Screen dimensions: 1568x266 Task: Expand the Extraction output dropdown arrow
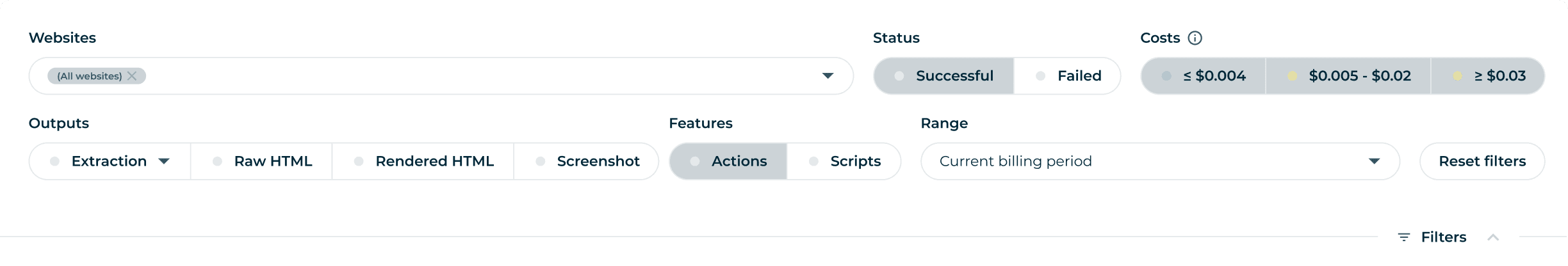(164, 161)
